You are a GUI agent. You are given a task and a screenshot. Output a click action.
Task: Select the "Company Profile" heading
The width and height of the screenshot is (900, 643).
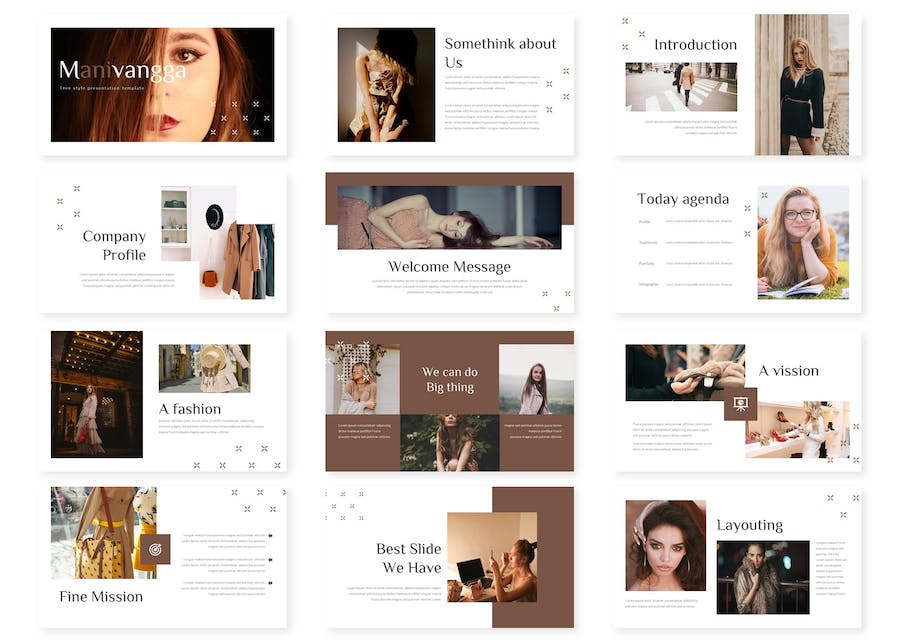pyautogui.click(x=114, y=245)
